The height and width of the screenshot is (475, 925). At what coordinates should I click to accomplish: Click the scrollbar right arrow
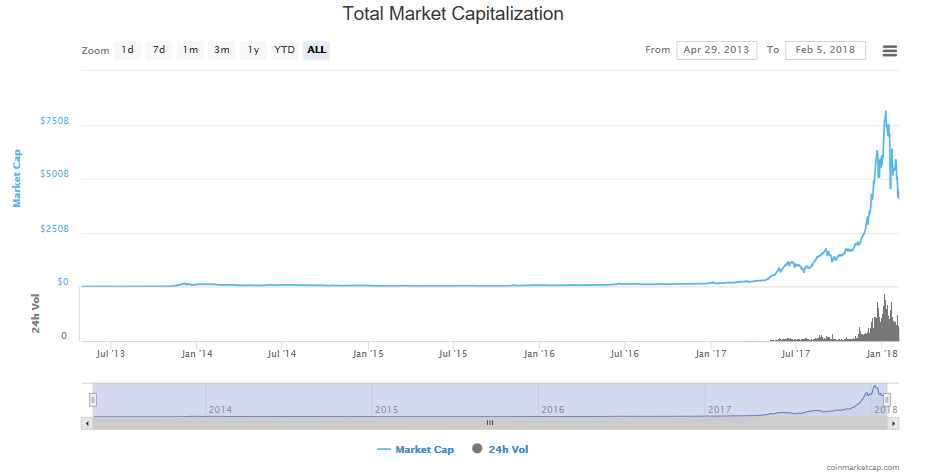(x=893, y=423)
